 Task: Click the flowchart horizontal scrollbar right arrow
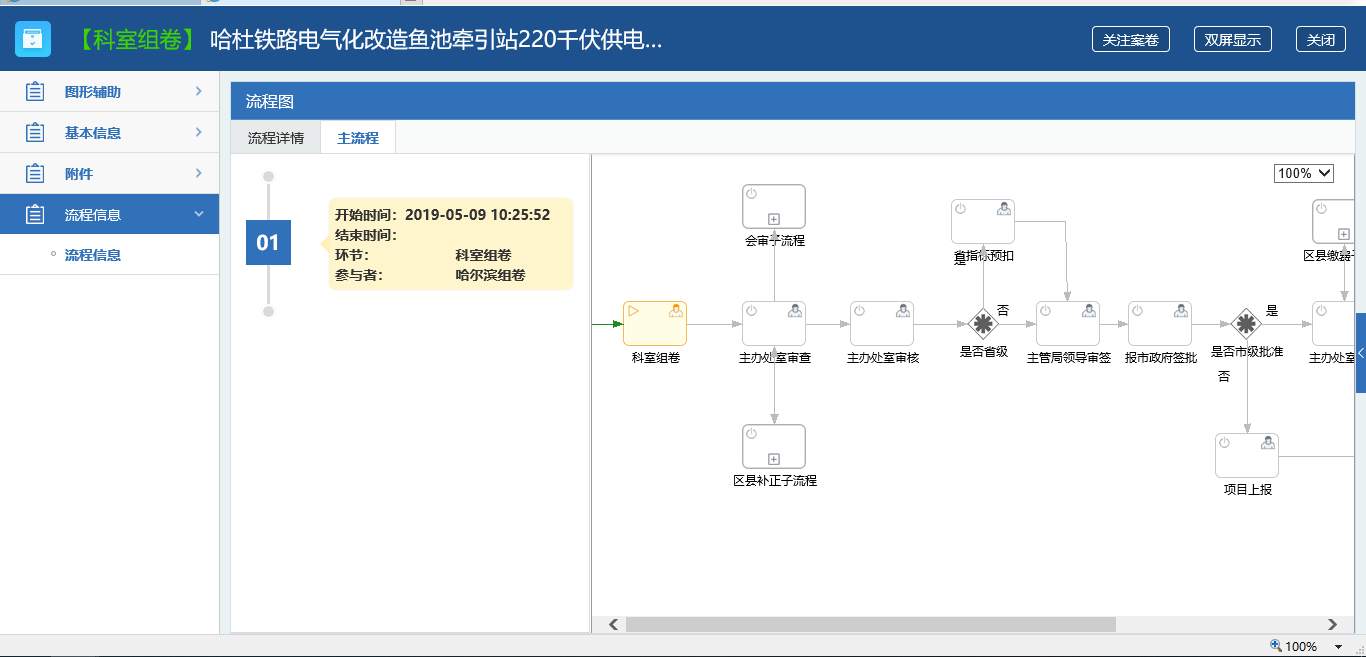click(x=1332, y=624)
